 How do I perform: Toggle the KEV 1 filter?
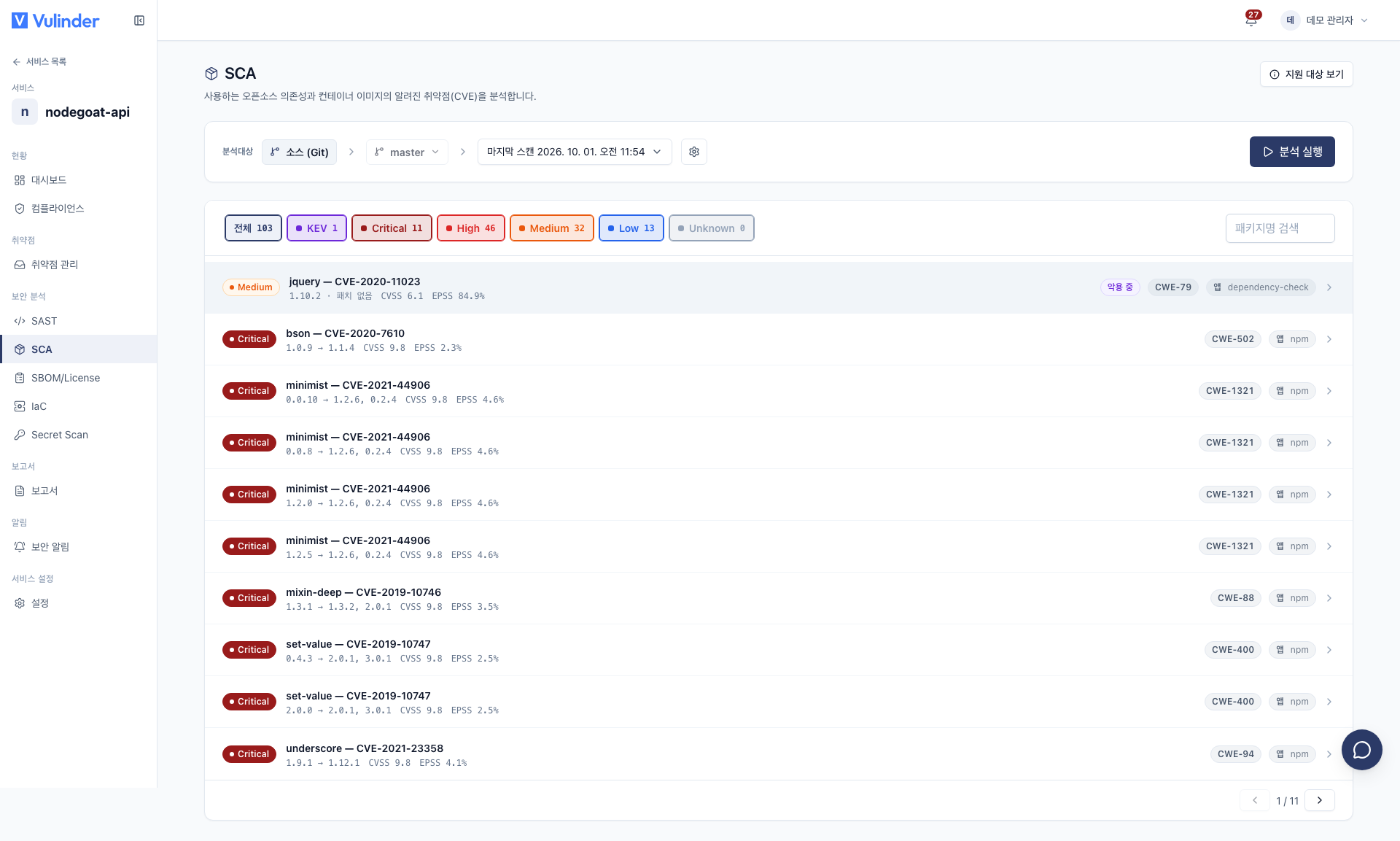(316, 228)
